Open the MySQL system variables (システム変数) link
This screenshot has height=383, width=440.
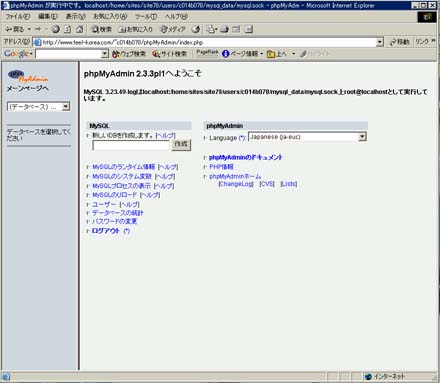pos(122,176)
